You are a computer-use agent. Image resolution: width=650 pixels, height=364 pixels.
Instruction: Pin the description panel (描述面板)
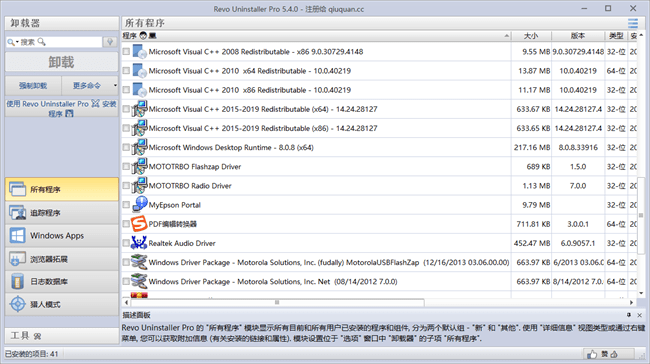click(628, 315)
